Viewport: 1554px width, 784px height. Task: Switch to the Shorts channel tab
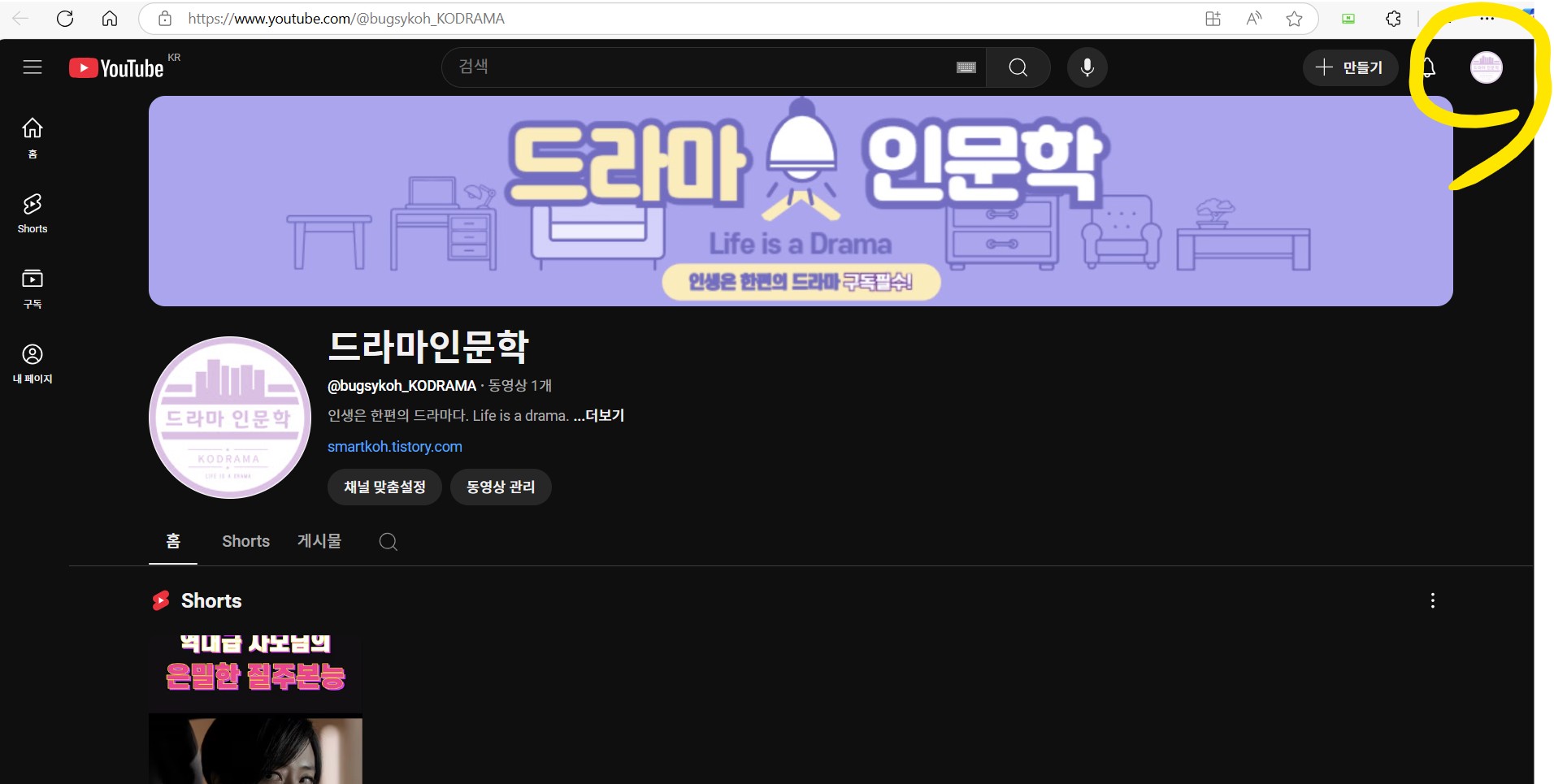(x=245, y=541)
